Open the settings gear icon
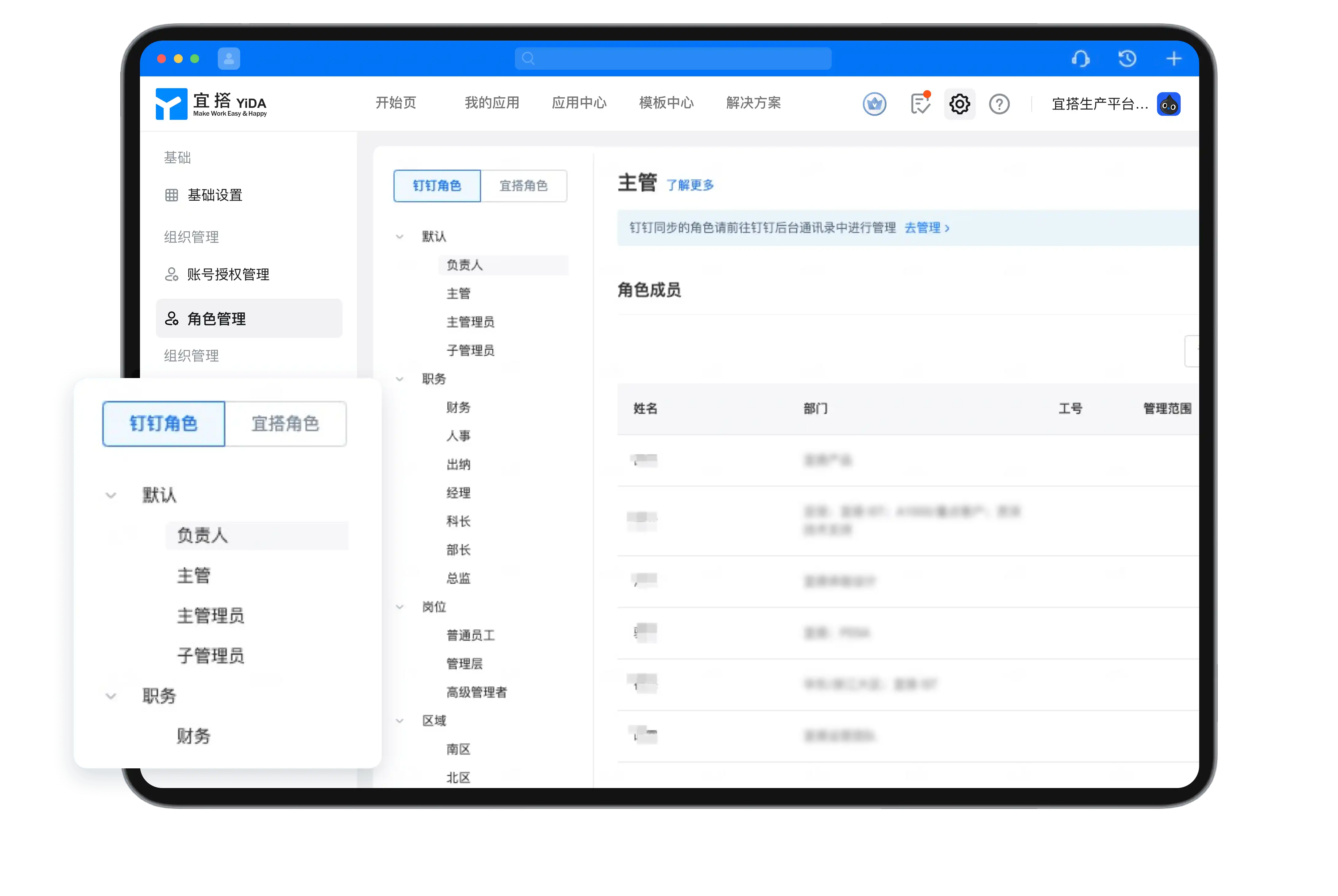Viewport: 1338px width, 896px height. pyautogui.click(x=960, y=104)
